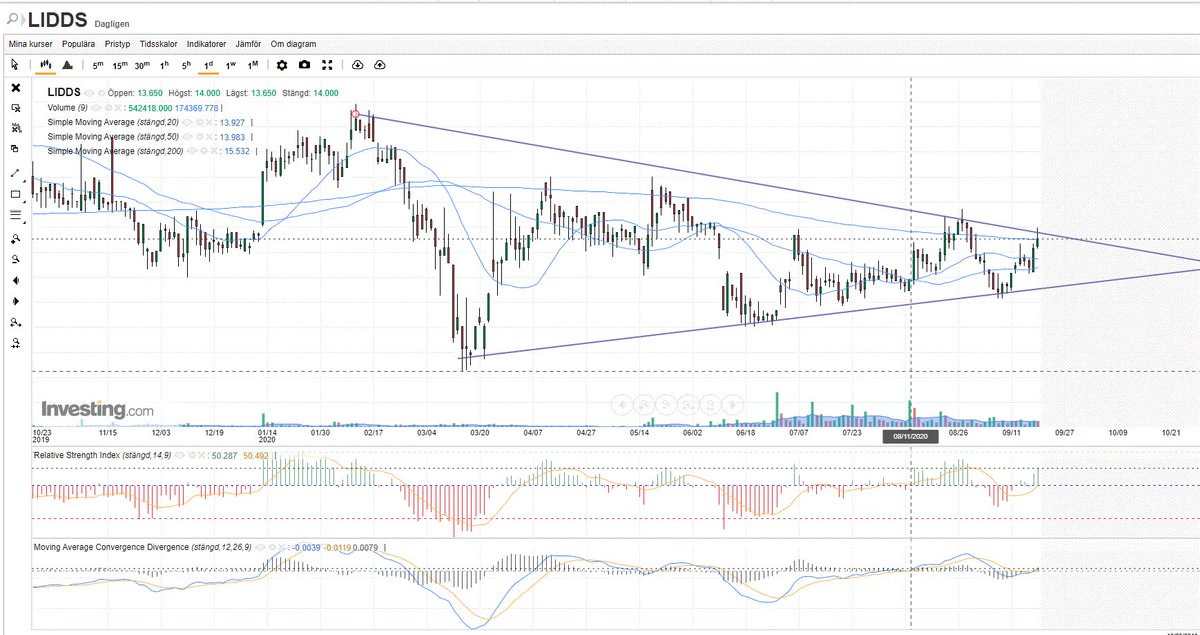Set timeframe to 5 minutes
Viewport: 1200px width, 635px height.
coord(98,65)
